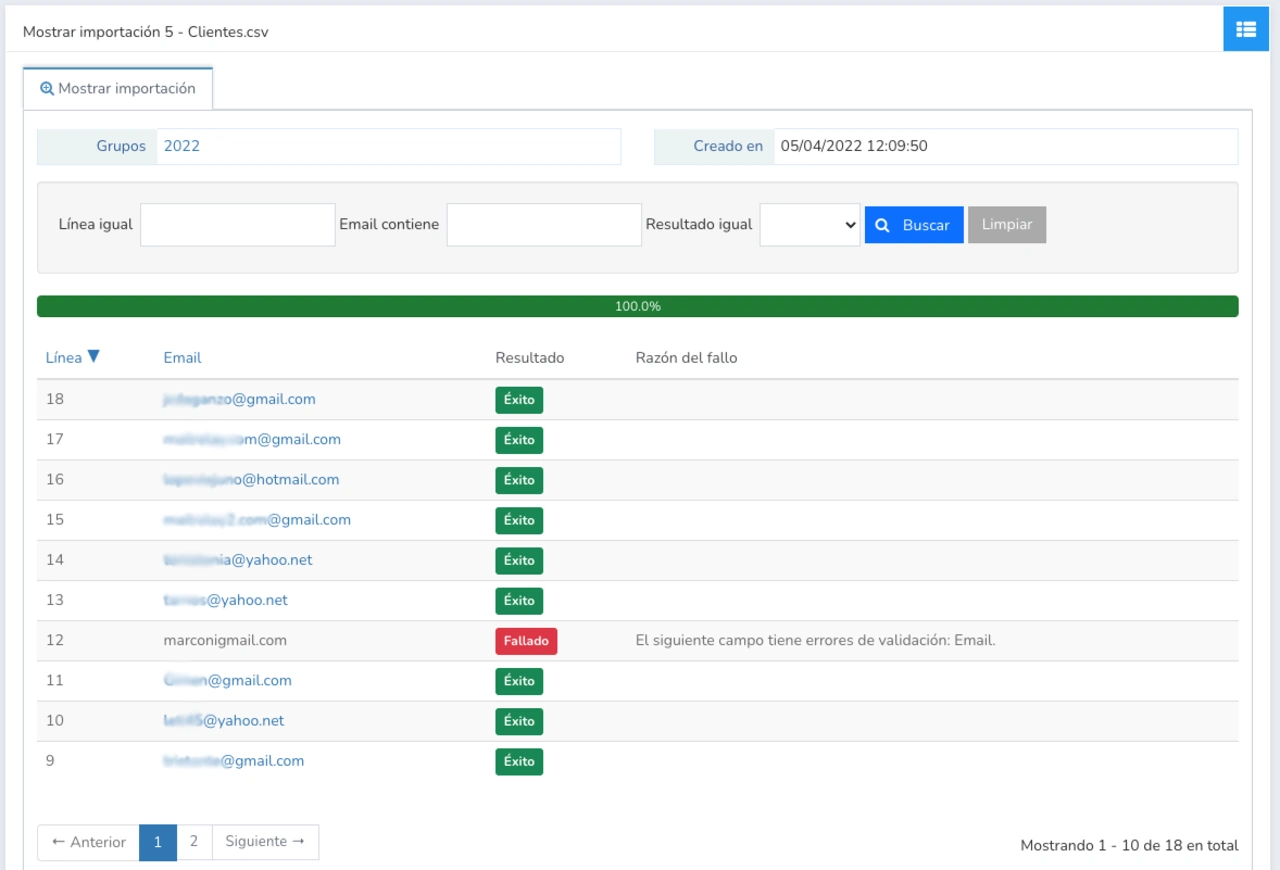Open email link on line 18
This screenshot has width=1280, height=870.
239,399
